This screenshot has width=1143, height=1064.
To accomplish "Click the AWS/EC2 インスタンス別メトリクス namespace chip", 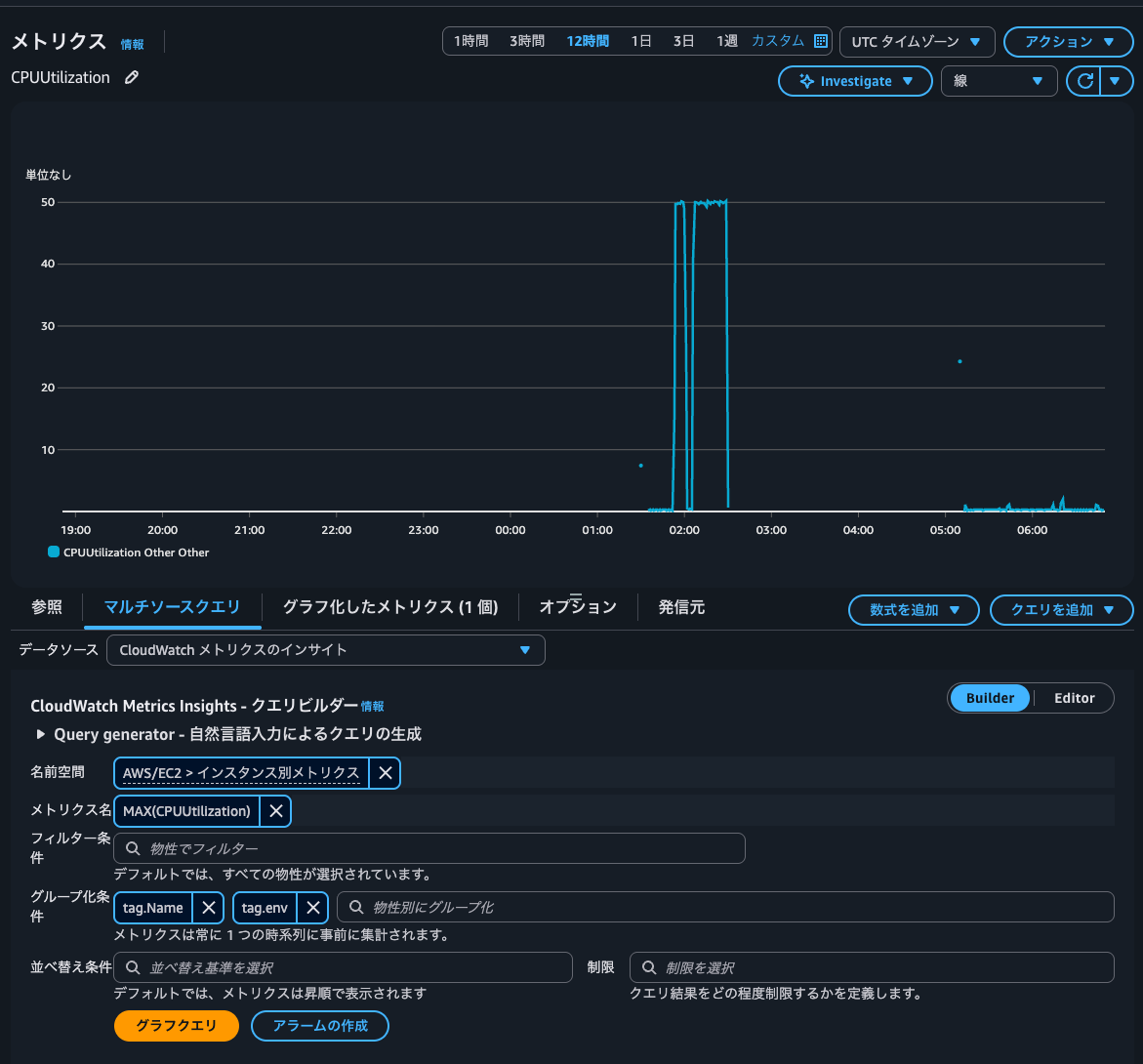I will (241, 773).
